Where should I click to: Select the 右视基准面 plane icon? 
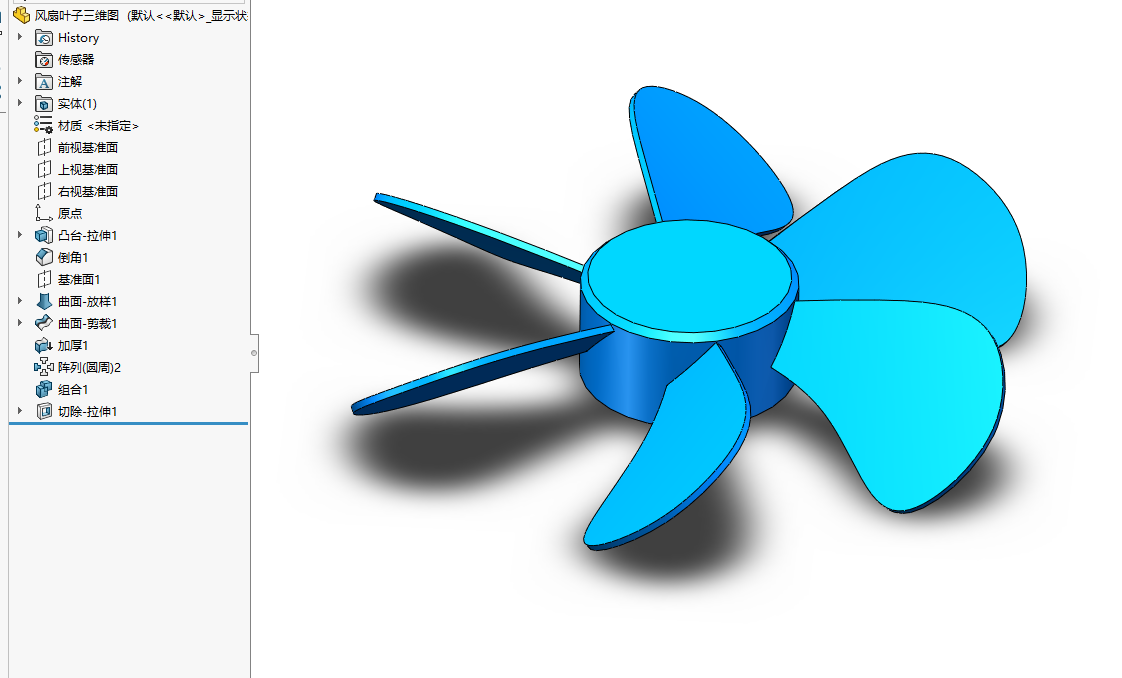[44, 192]
